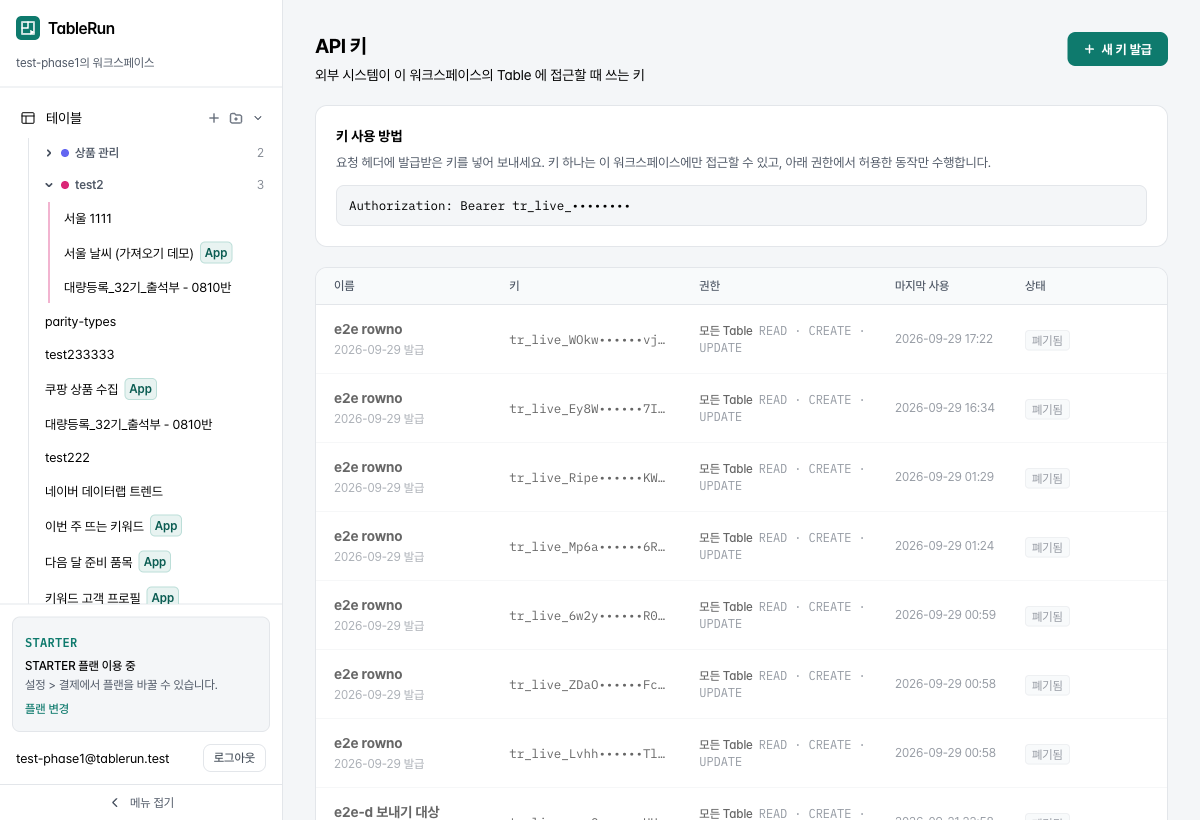The width and height of the screenshot is (1200, 820).
Task: Click the 이름 column header
Action: click(344, 286)
